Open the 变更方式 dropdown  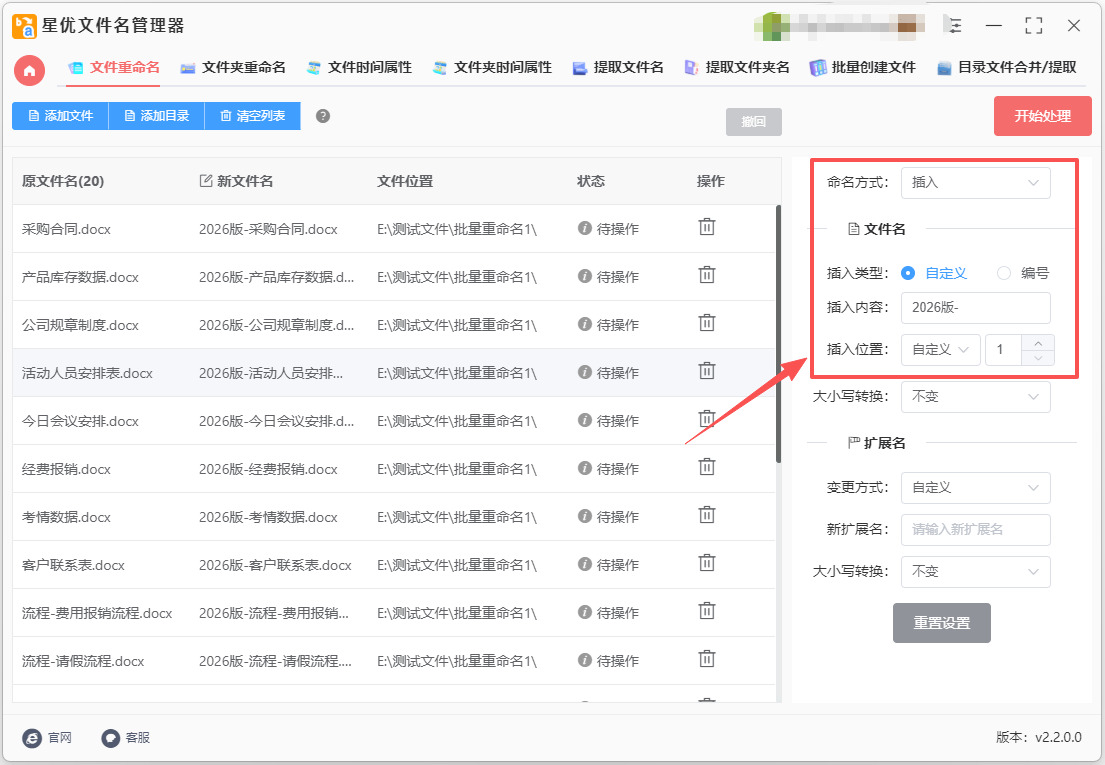click(975, 487)
